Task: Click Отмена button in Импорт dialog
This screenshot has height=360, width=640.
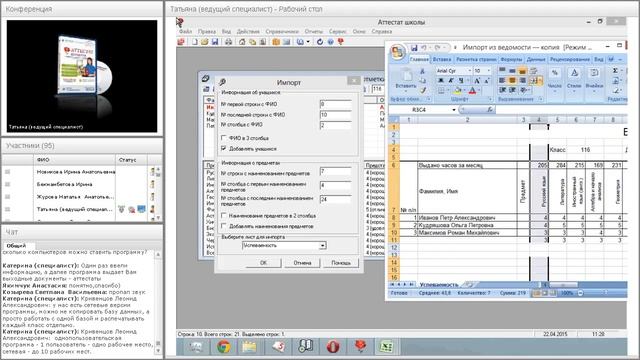Action: [x=302, y=263]
